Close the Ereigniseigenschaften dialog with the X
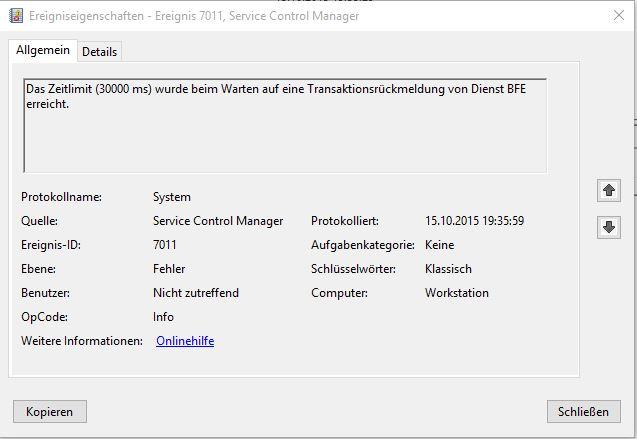 619,15
